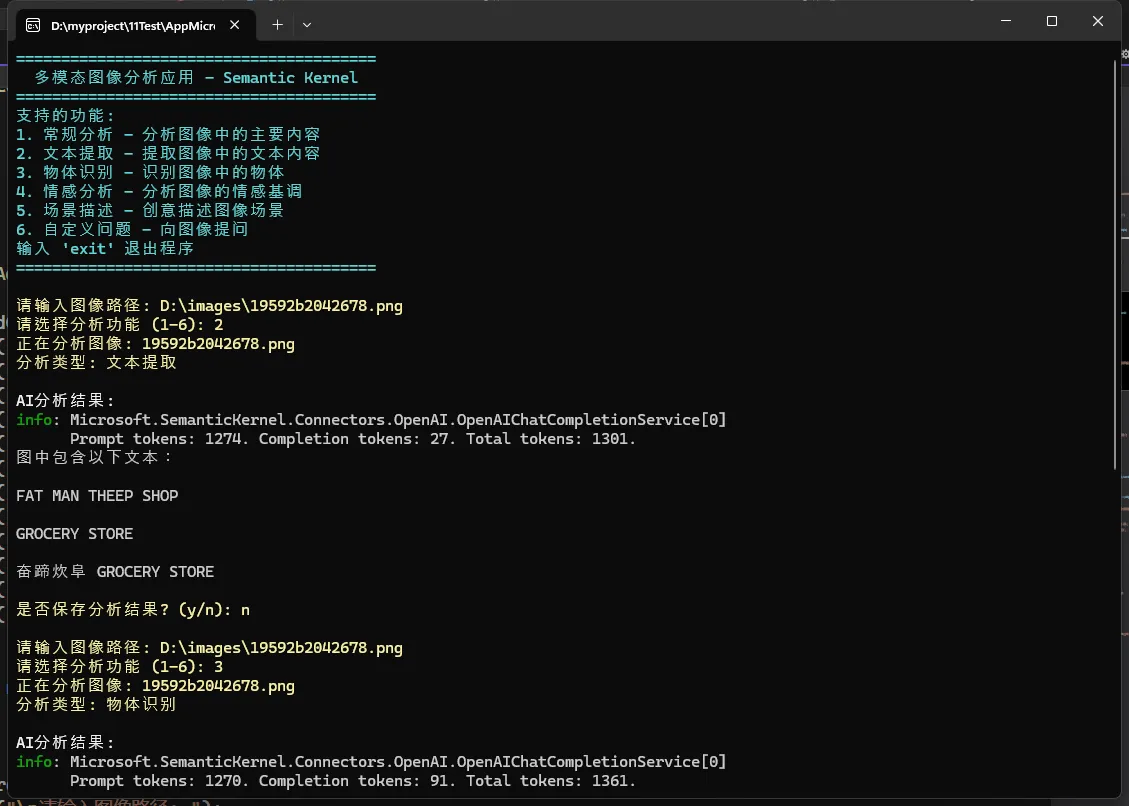1129x806 pixels.
Task: Click the '多模态图像分析应用 - Semantic Kernel' header
Action: point(196,78)
